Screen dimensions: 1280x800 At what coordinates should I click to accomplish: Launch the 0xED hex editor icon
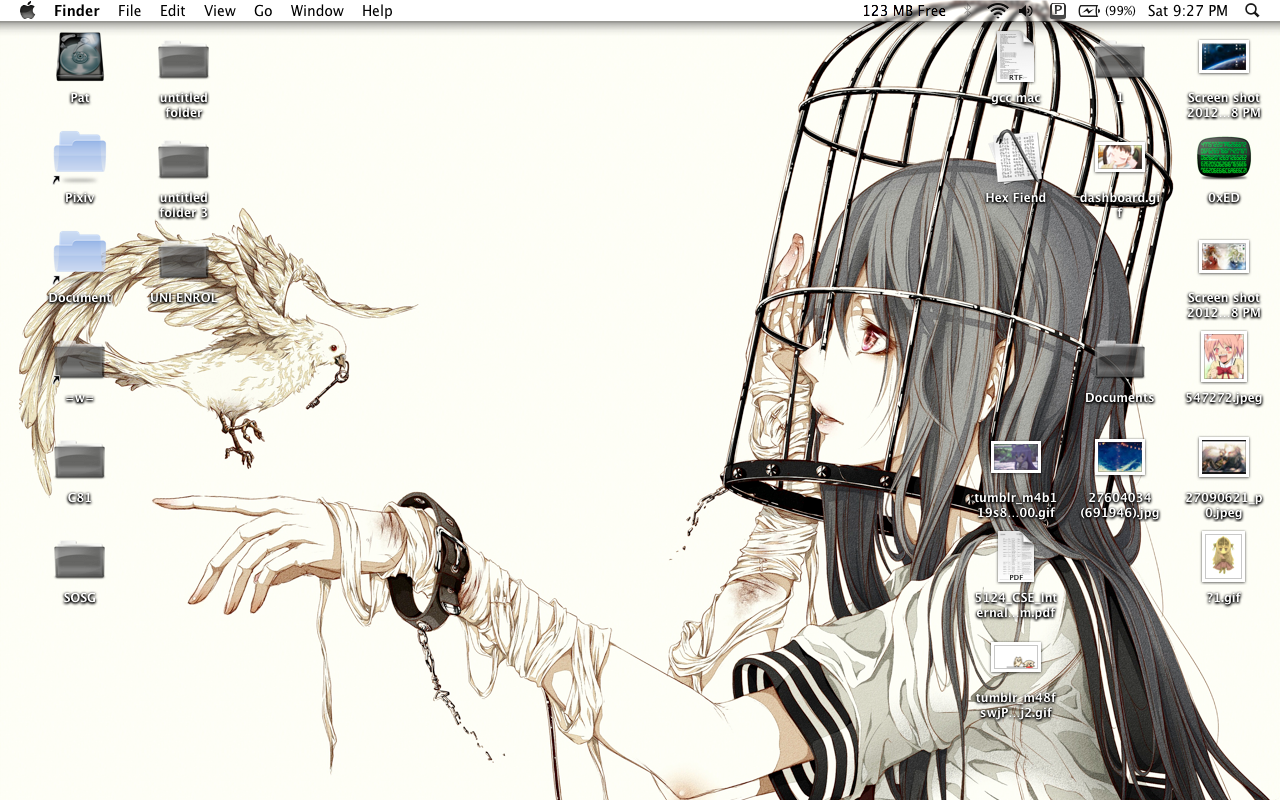(1224, 158)
